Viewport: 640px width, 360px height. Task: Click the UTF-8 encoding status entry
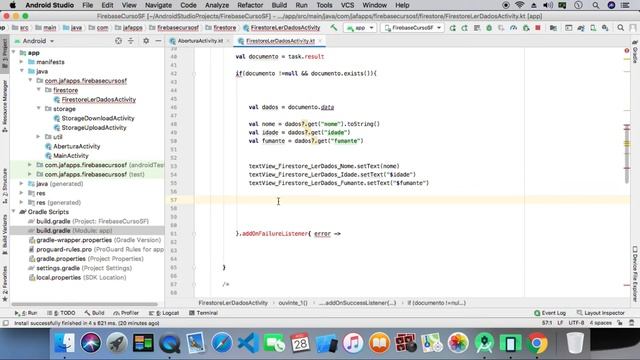pyautogui.click(x=576, y=323)
